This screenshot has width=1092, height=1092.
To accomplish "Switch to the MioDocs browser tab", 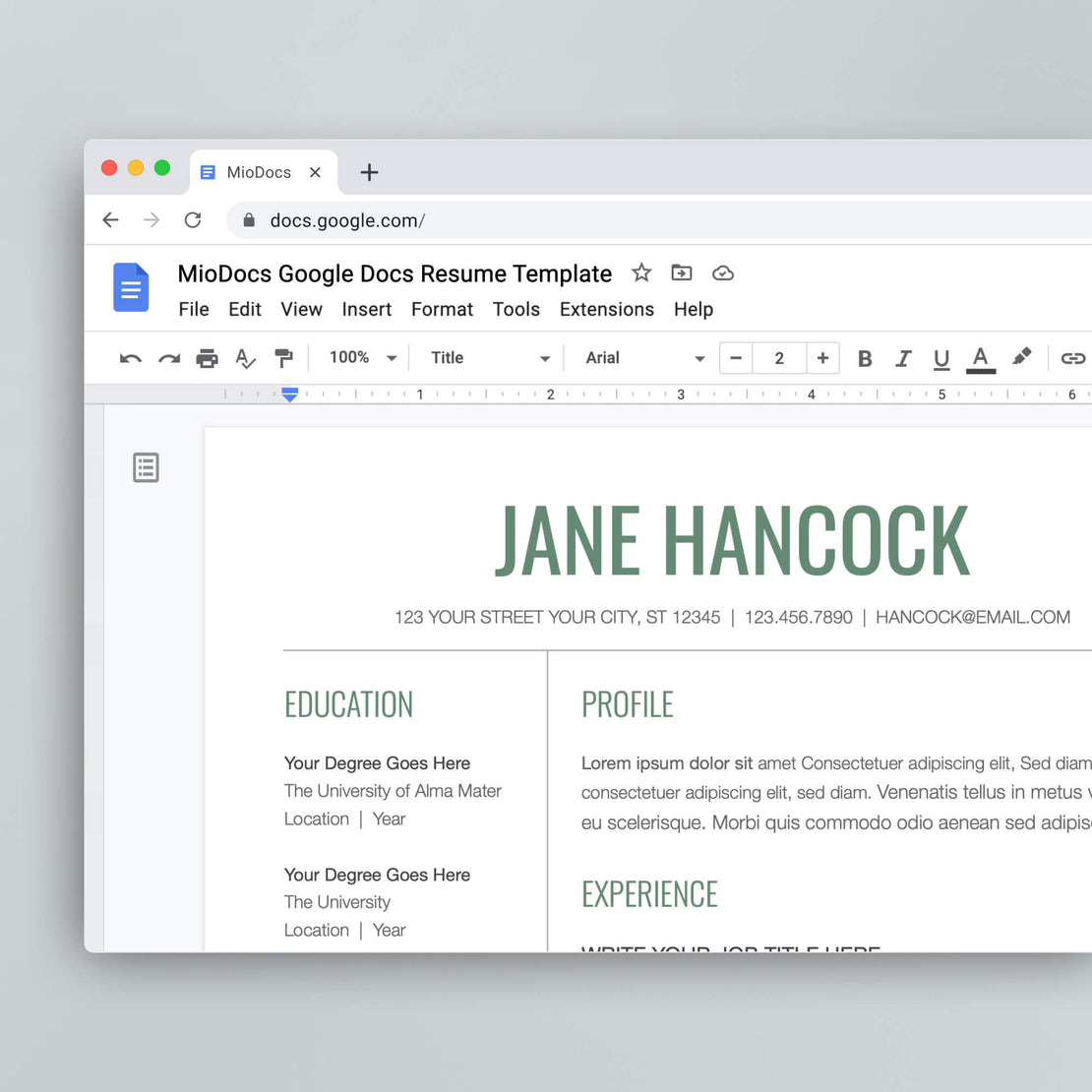I will [x=258, y=172].
